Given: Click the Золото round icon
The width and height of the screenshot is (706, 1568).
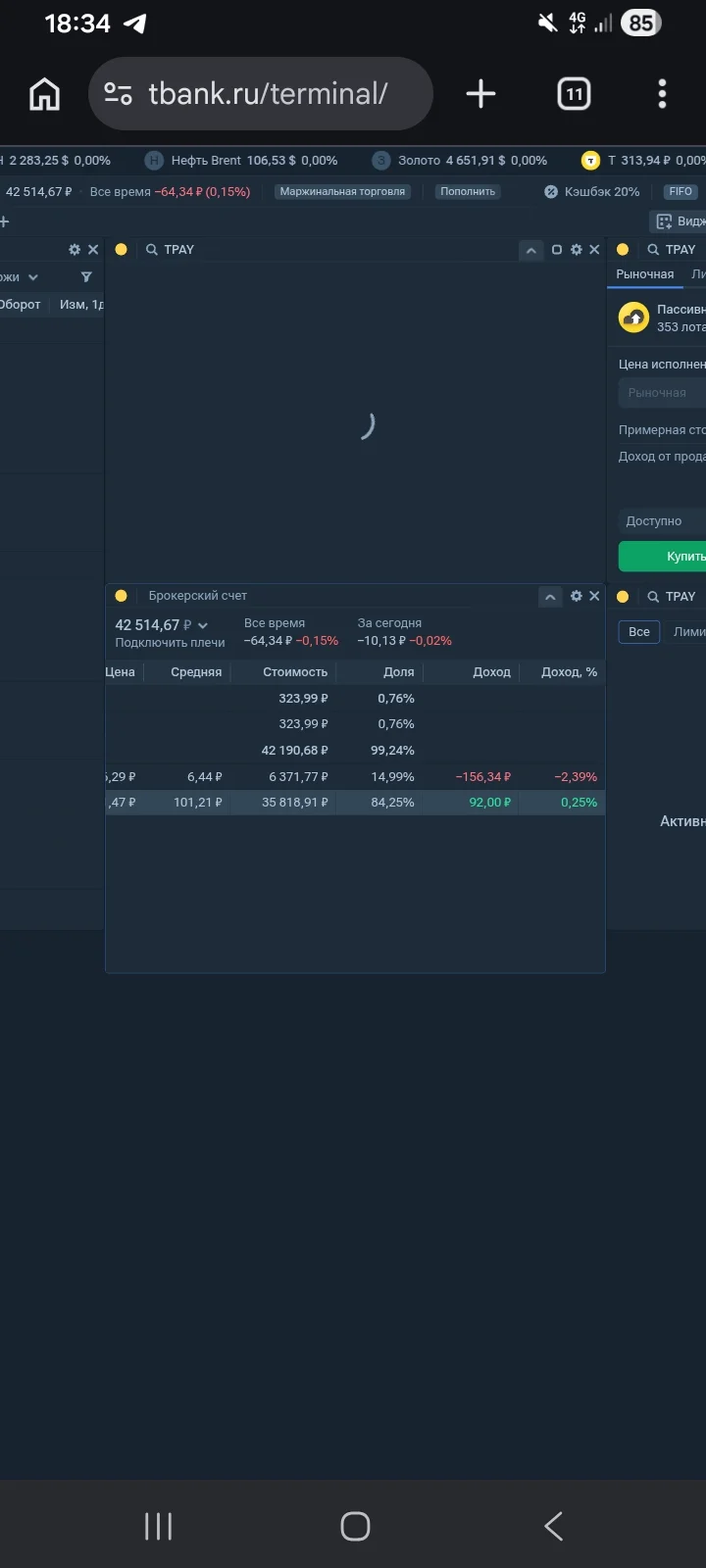Looking at the screenshot, I should [x=380, y=160].
